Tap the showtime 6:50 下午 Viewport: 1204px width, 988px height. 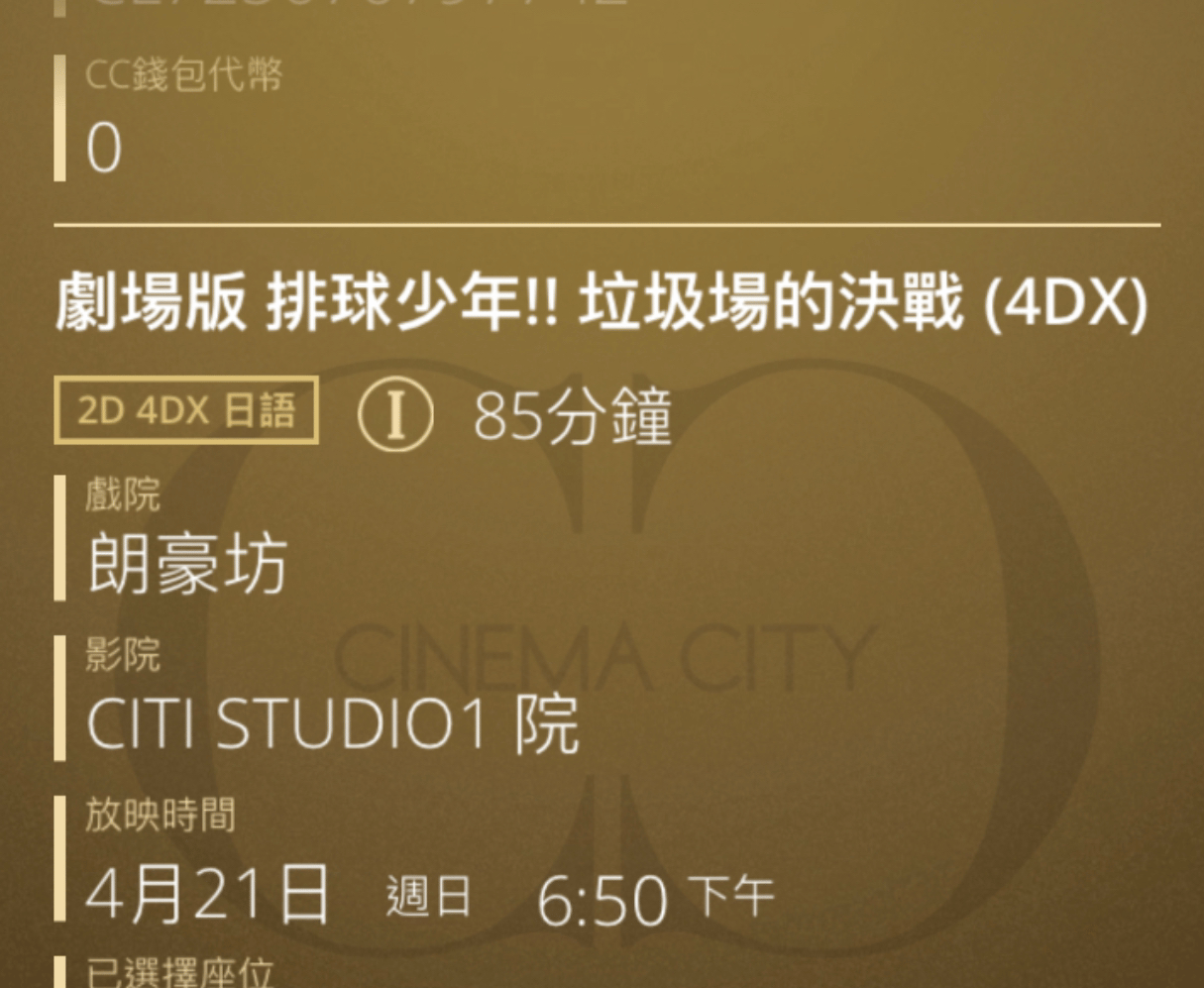coord(655,898)
